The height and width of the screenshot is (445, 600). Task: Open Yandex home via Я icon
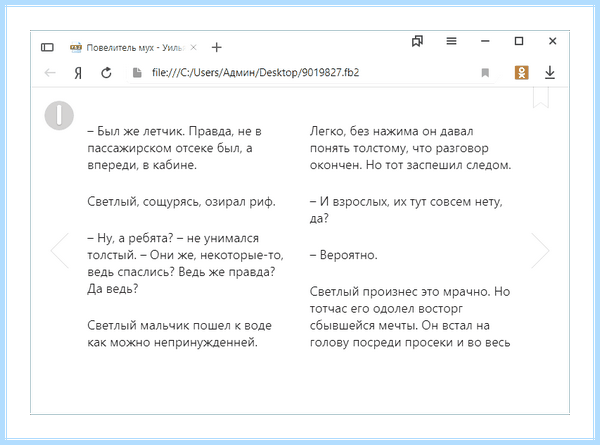(78, 73)
